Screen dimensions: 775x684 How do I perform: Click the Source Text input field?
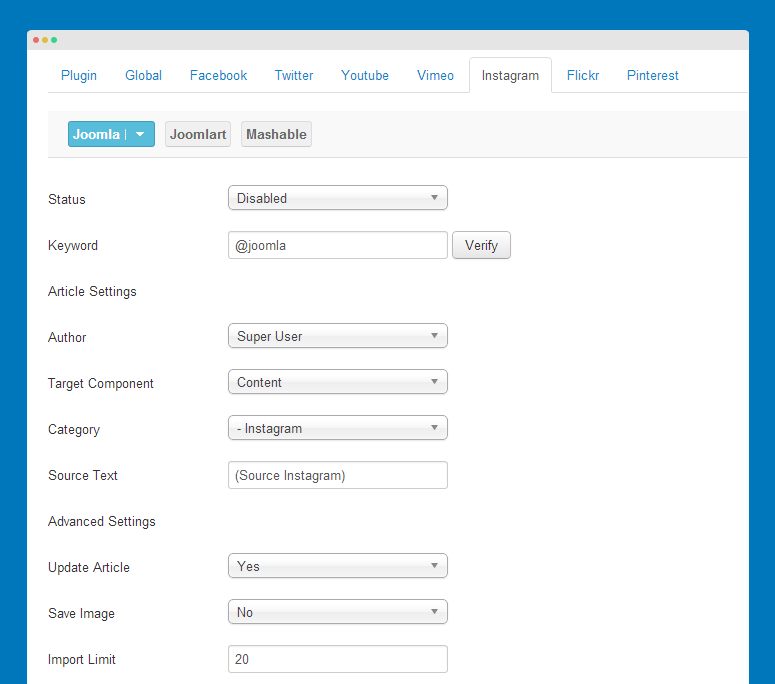pyautogui.click(x=338, y=475)
